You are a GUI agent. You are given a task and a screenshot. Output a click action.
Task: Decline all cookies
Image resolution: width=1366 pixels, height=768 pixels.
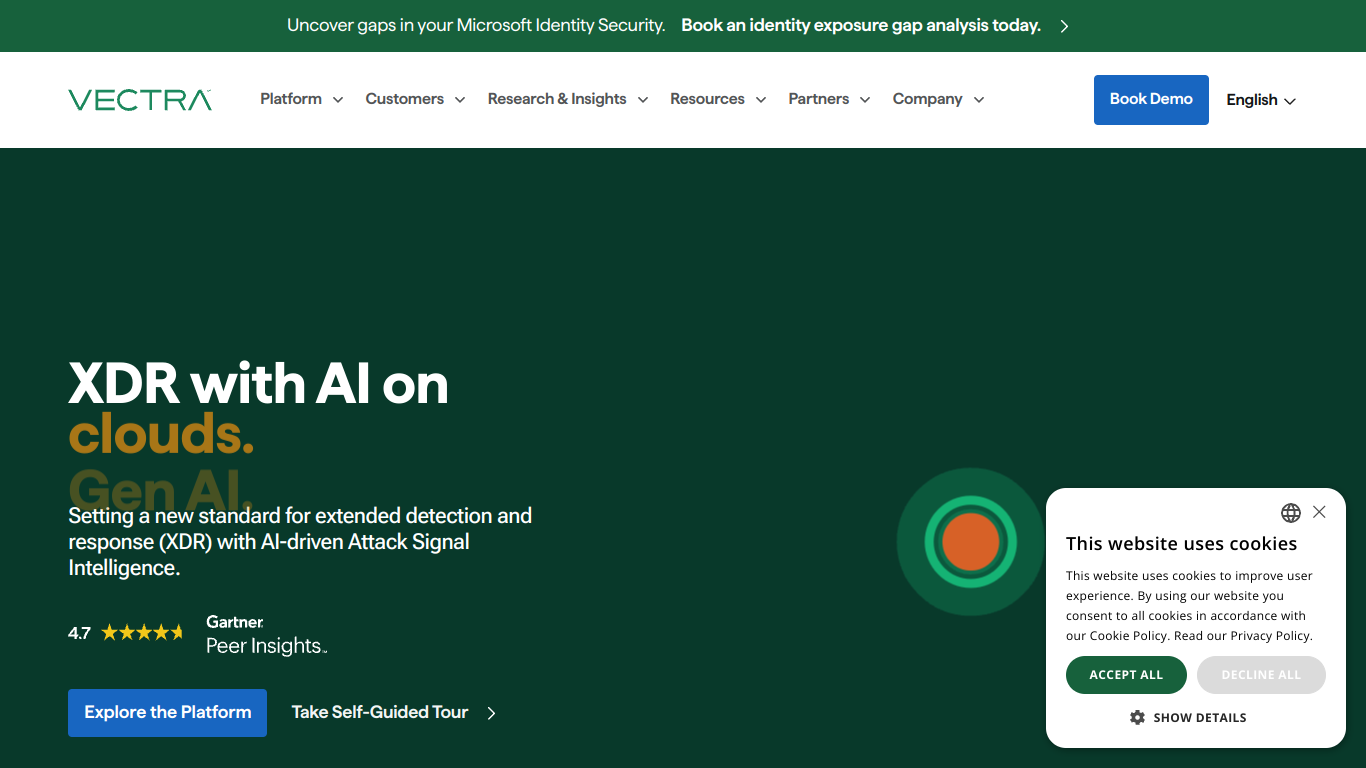[x=1261, y=675]
